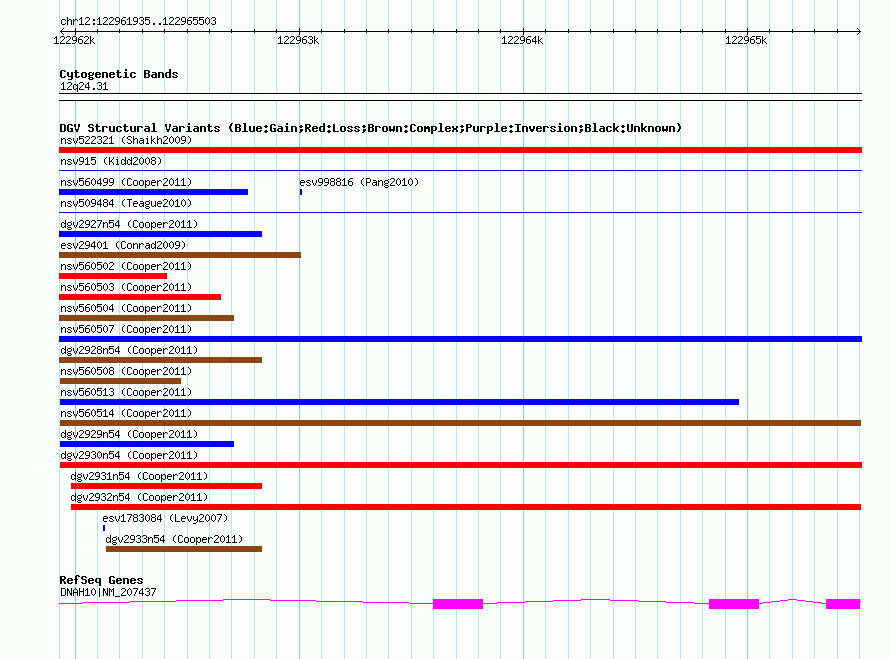The image size is (890, 659).
Task: Open the esv998816 (Pang2010) variant label
Action: click(359, 182)
